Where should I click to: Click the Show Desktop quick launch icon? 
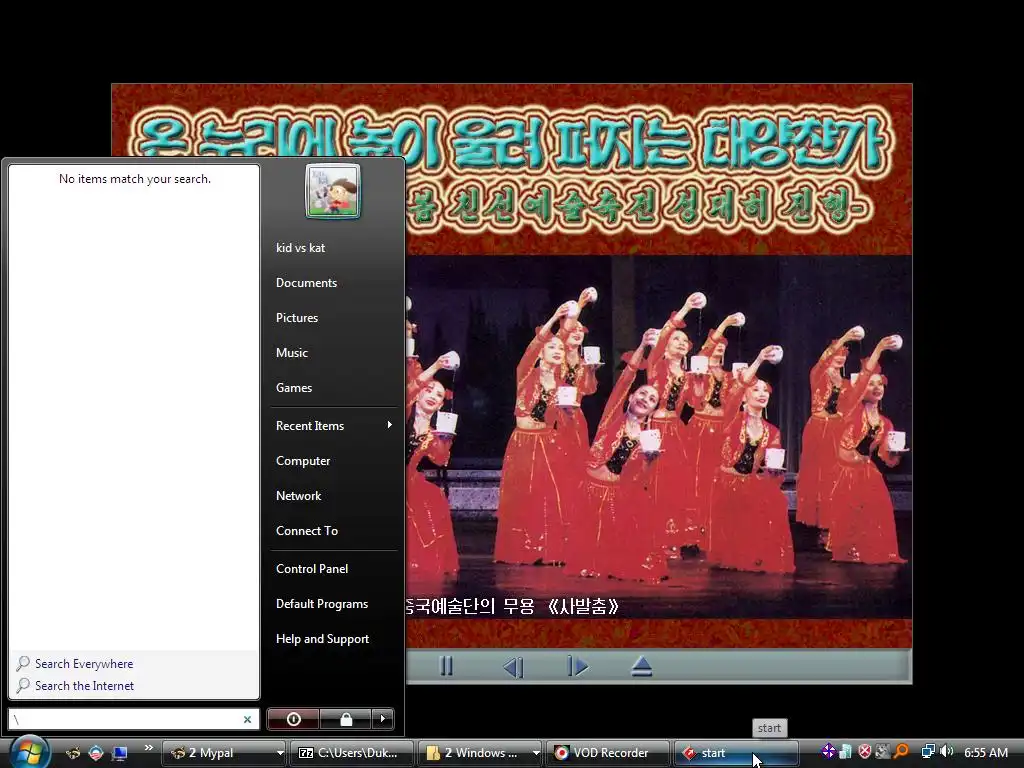click(119, 753)
